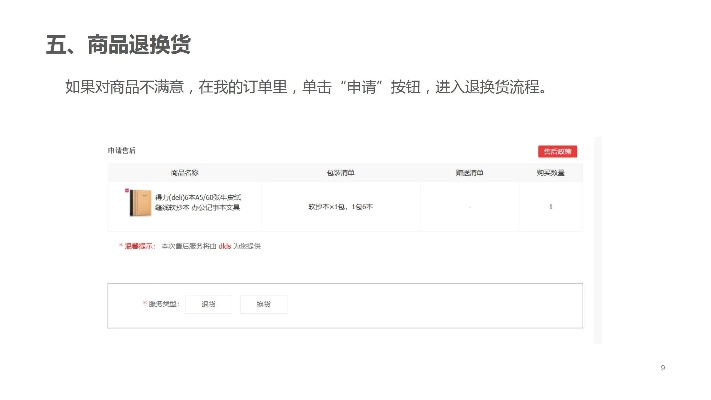Click the slide page number 9

pos(663,368)
